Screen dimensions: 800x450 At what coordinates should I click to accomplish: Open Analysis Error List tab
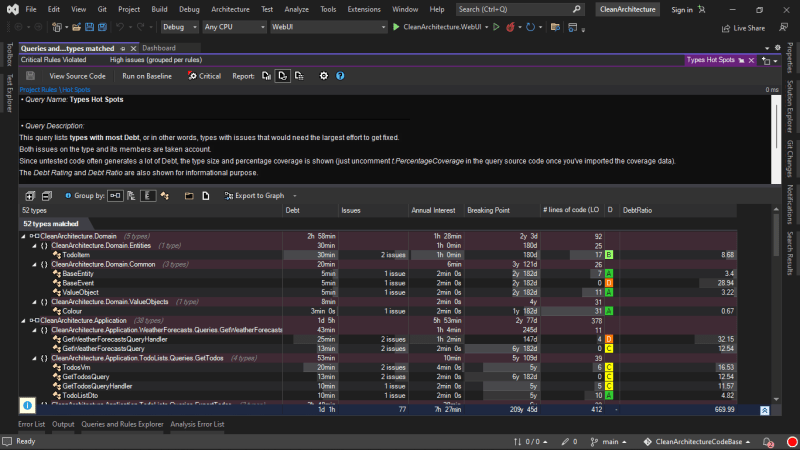pyautogui.click(x=197, y=424)
